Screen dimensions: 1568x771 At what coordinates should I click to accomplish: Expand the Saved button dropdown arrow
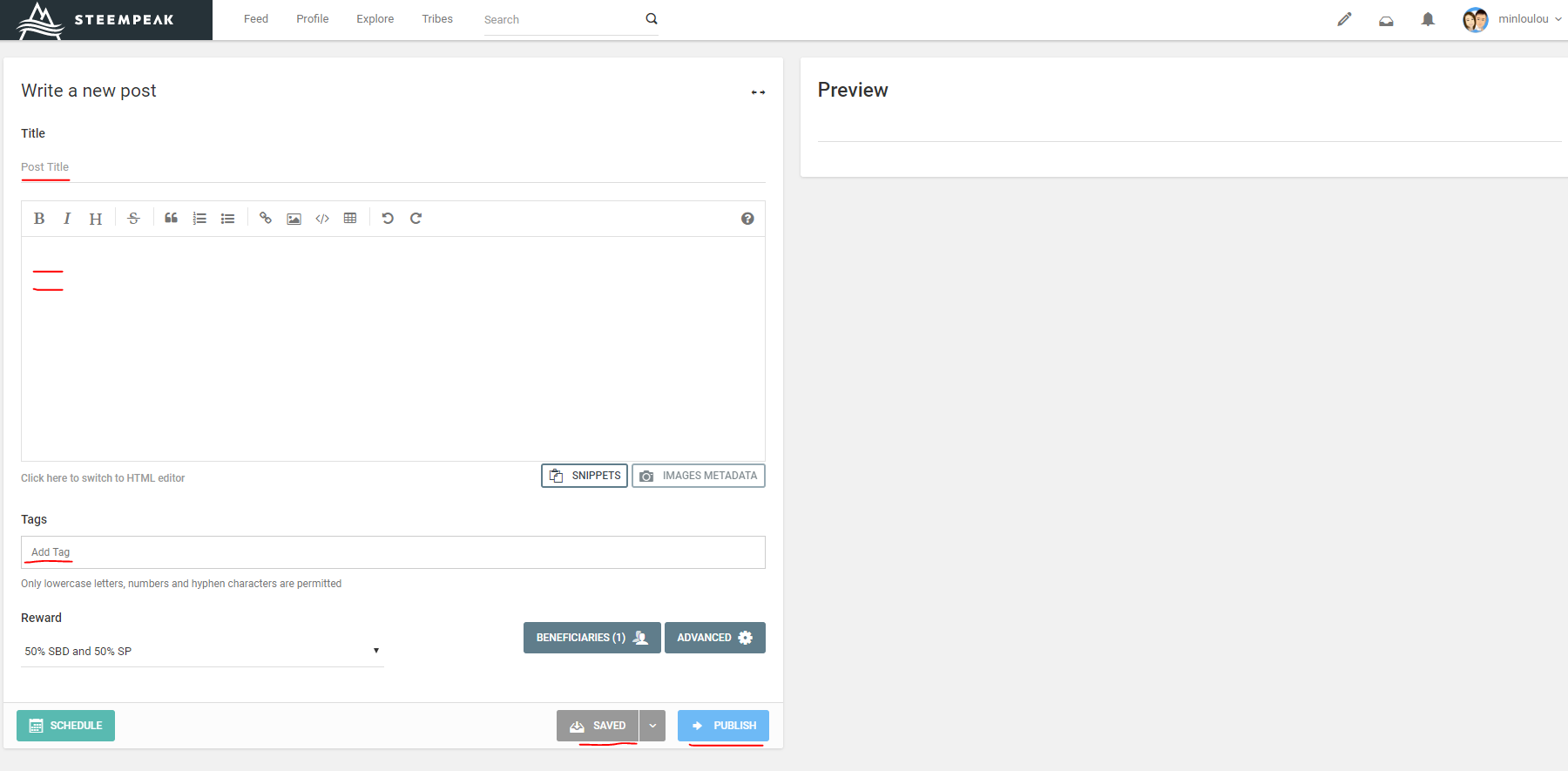[652, 726]
